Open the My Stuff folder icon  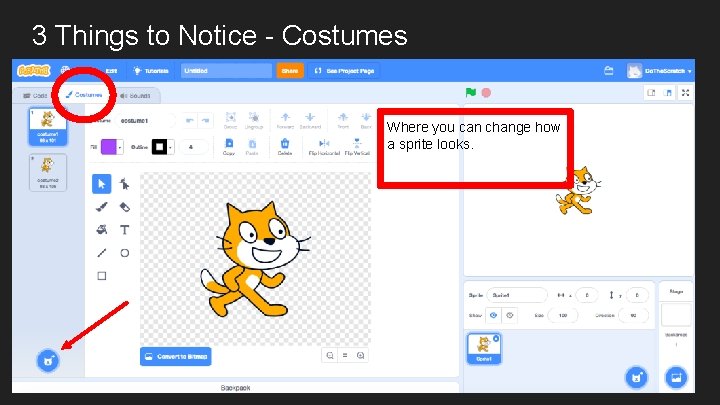[609, 71]
